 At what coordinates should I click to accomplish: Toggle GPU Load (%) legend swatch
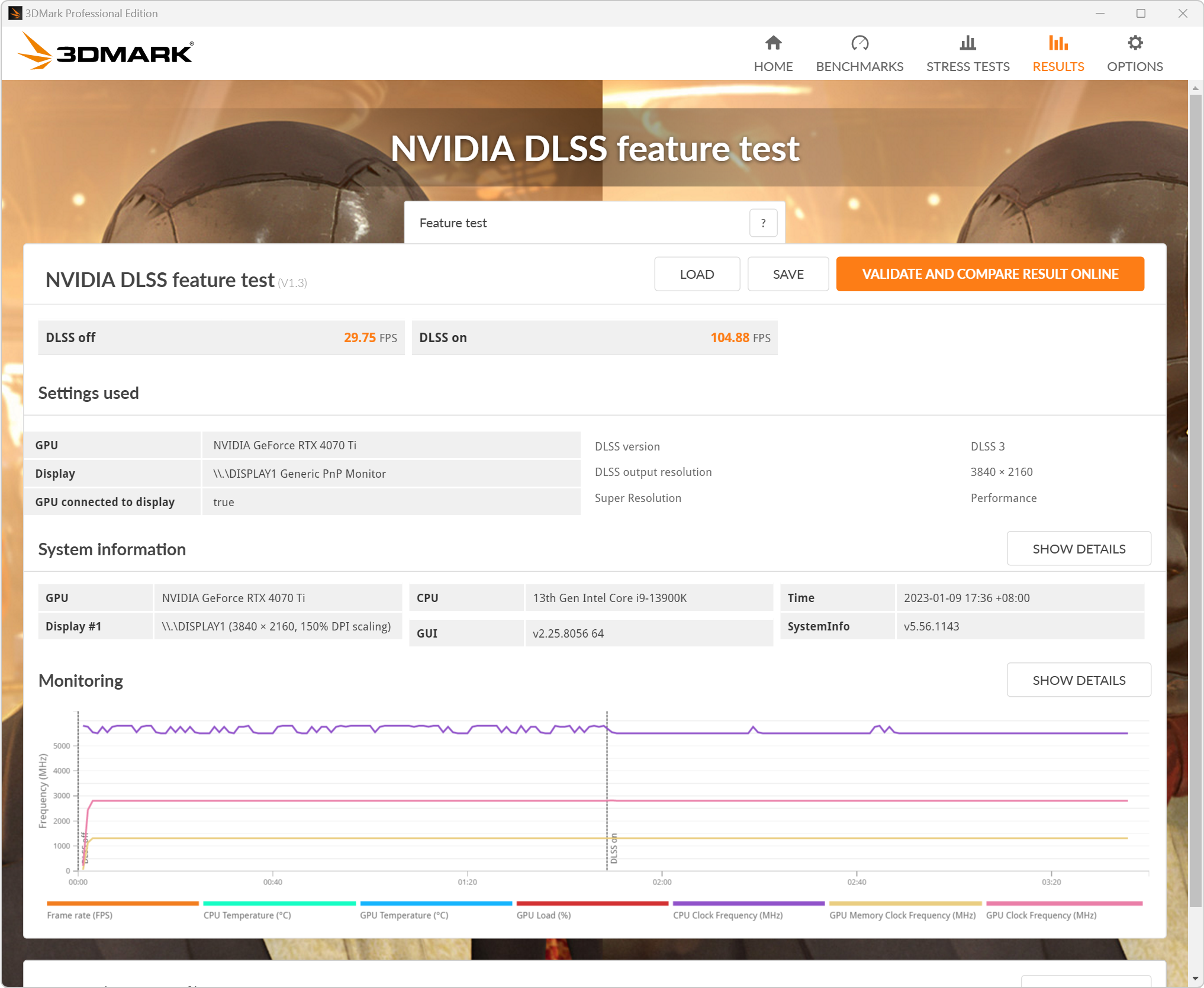[592, 903]
